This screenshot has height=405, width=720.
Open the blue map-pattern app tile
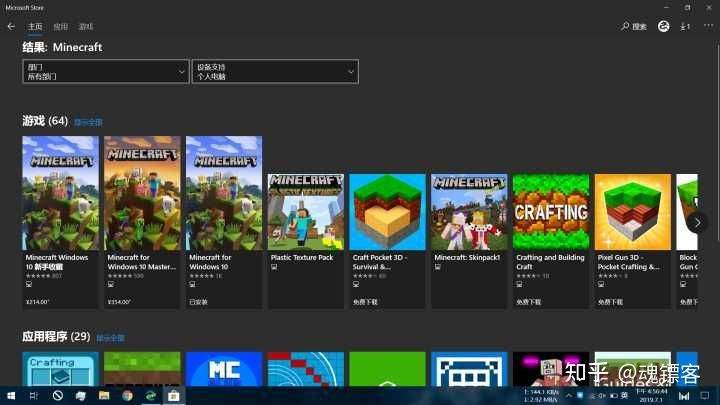coord(306,369)
